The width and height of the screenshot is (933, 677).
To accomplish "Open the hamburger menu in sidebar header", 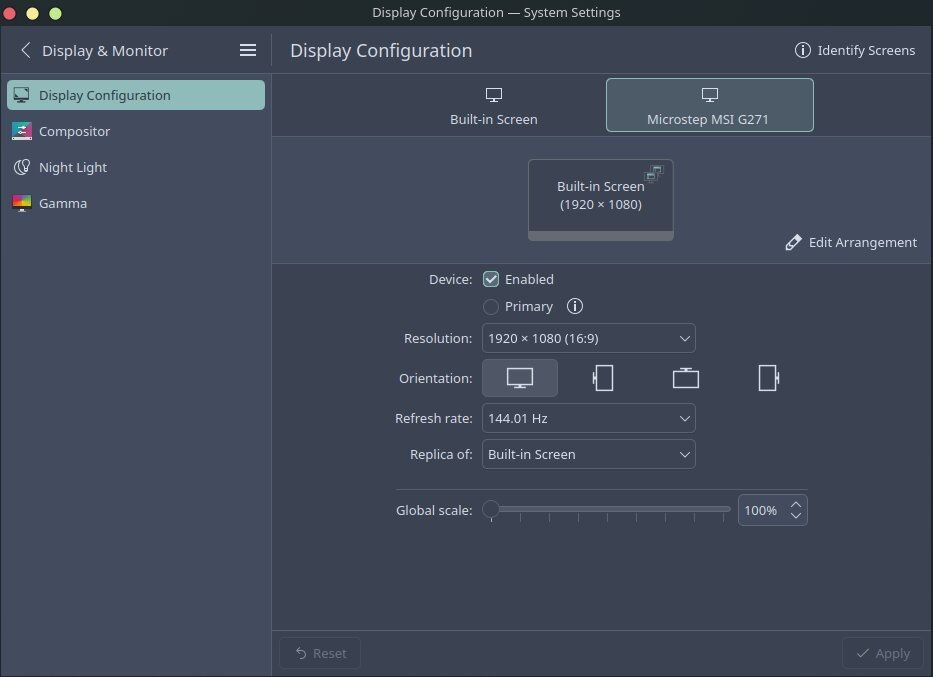I will 248,50.
